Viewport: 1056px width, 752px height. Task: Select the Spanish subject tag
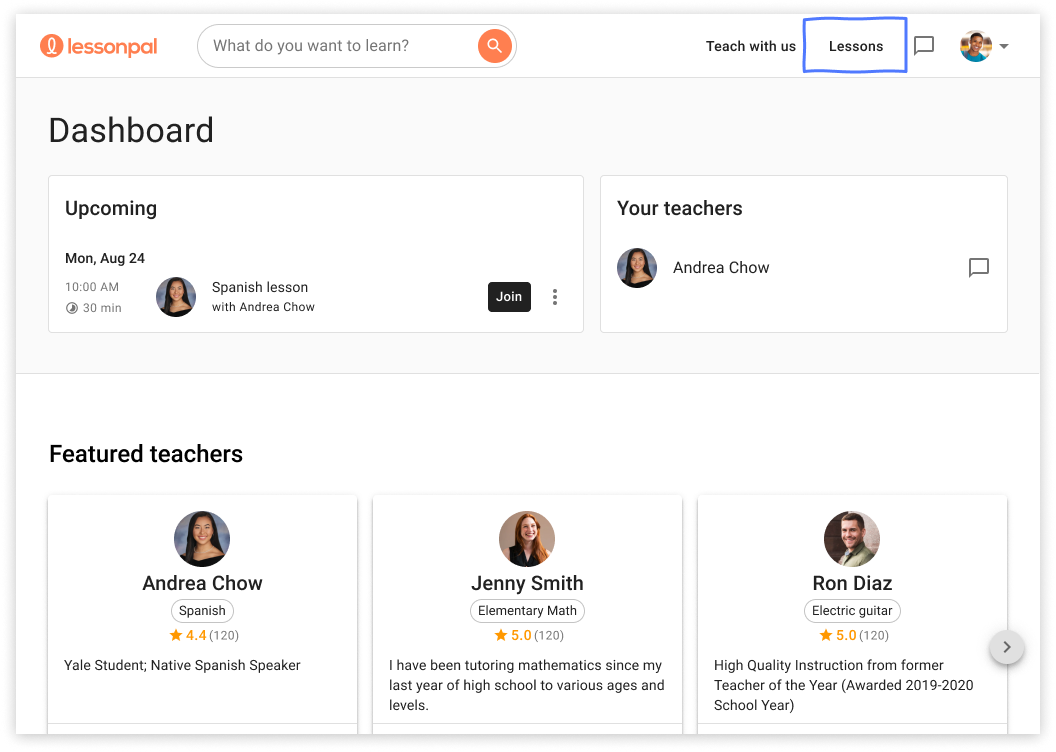pos(202,611)
